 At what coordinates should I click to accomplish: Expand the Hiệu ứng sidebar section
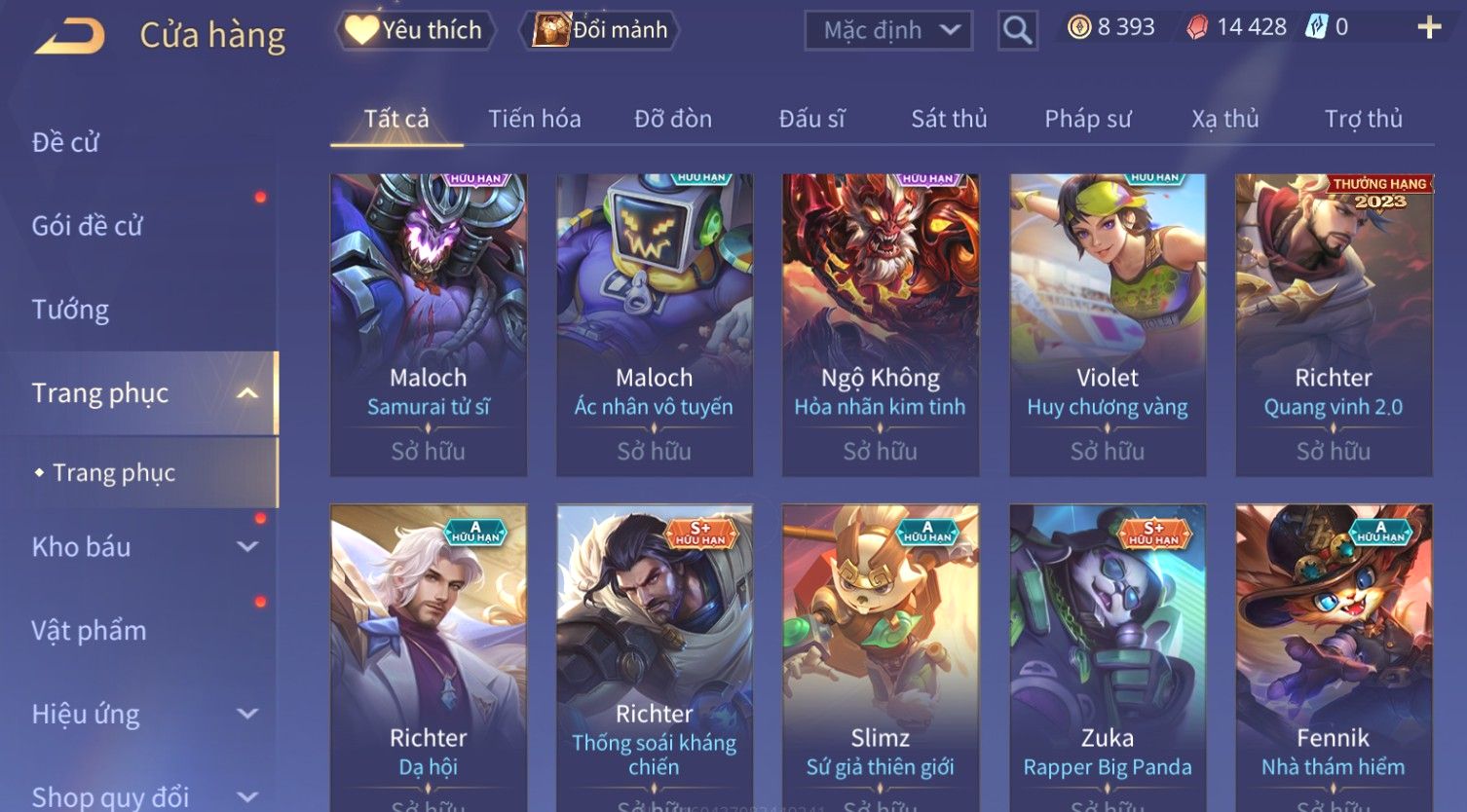click(247, 714)
